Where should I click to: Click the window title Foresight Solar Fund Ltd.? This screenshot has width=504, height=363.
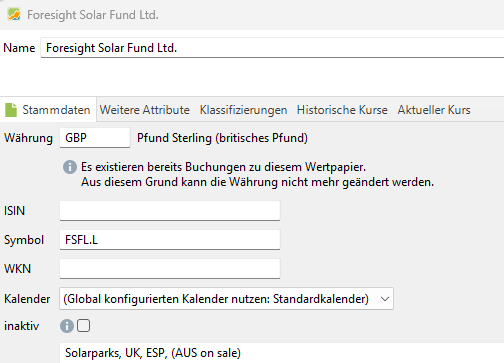pyautogui.click(x=93, y=15)
